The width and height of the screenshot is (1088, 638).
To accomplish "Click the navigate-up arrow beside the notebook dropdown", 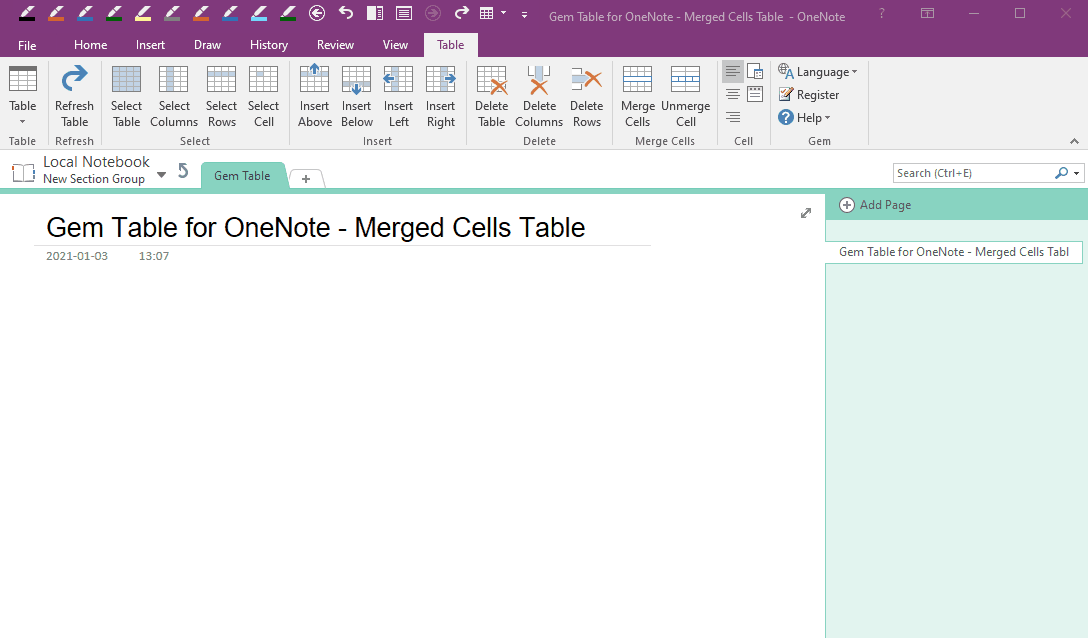I will tap(183, 171).
